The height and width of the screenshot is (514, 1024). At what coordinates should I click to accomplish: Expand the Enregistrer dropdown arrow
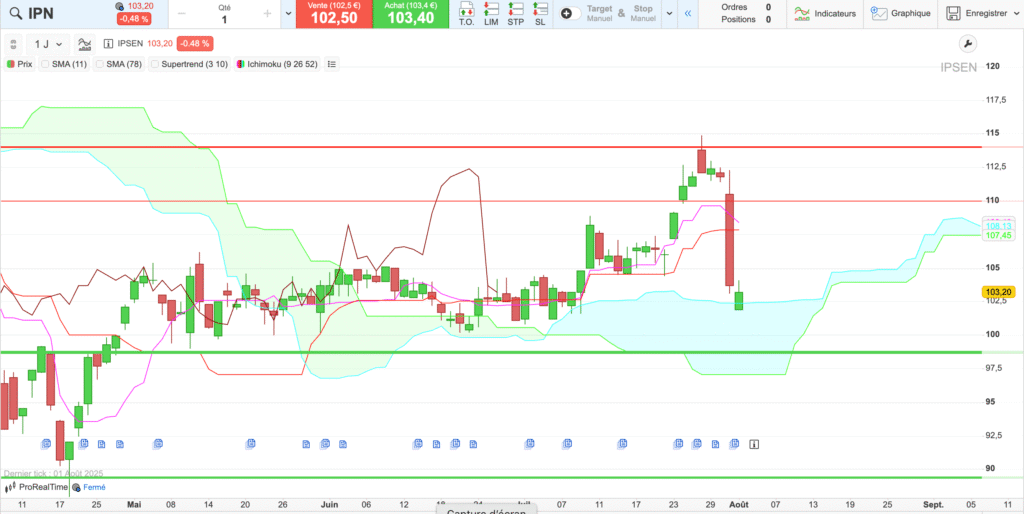[x=1017, y=14]
